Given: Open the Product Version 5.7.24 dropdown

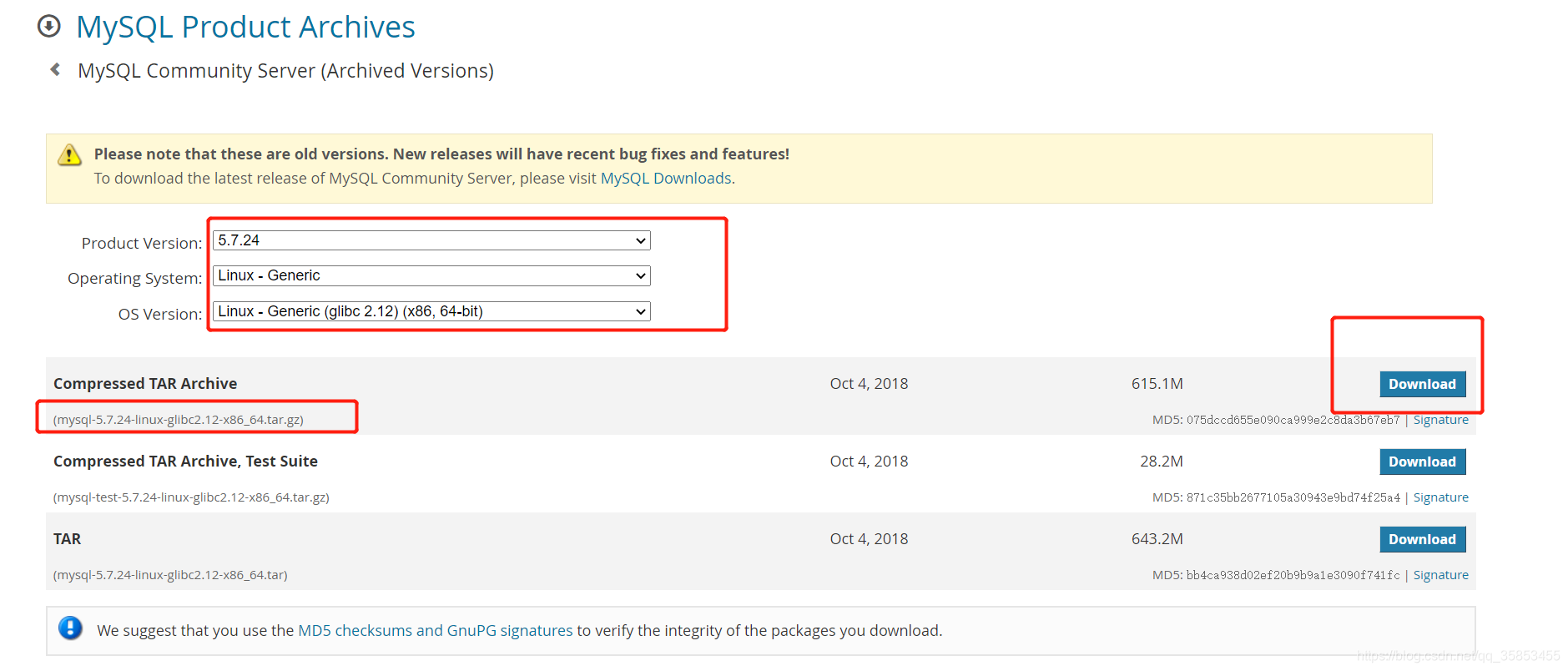Looking at the screenshot, I should (x=431, y=240).
